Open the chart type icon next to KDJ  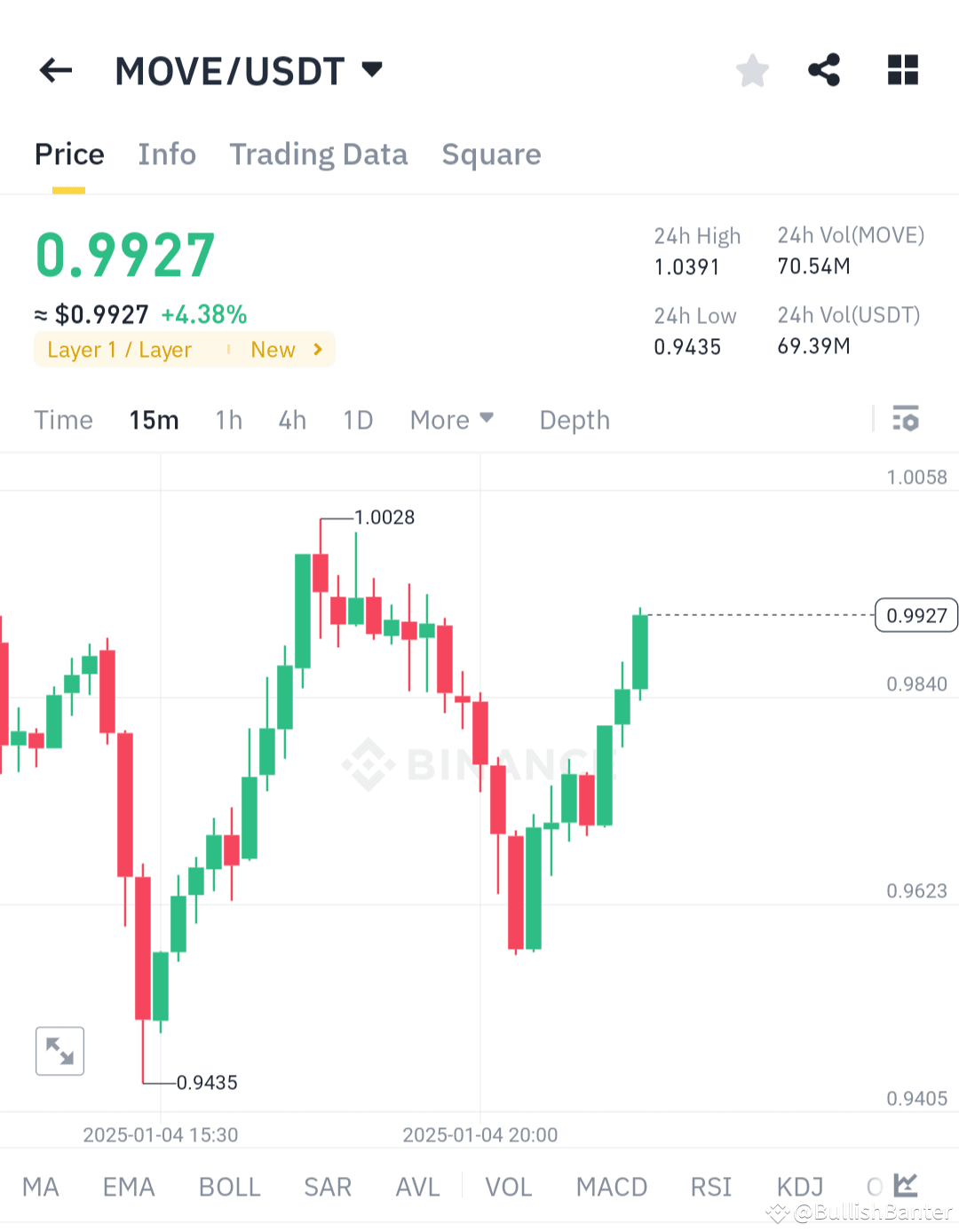coord(905,1185)
